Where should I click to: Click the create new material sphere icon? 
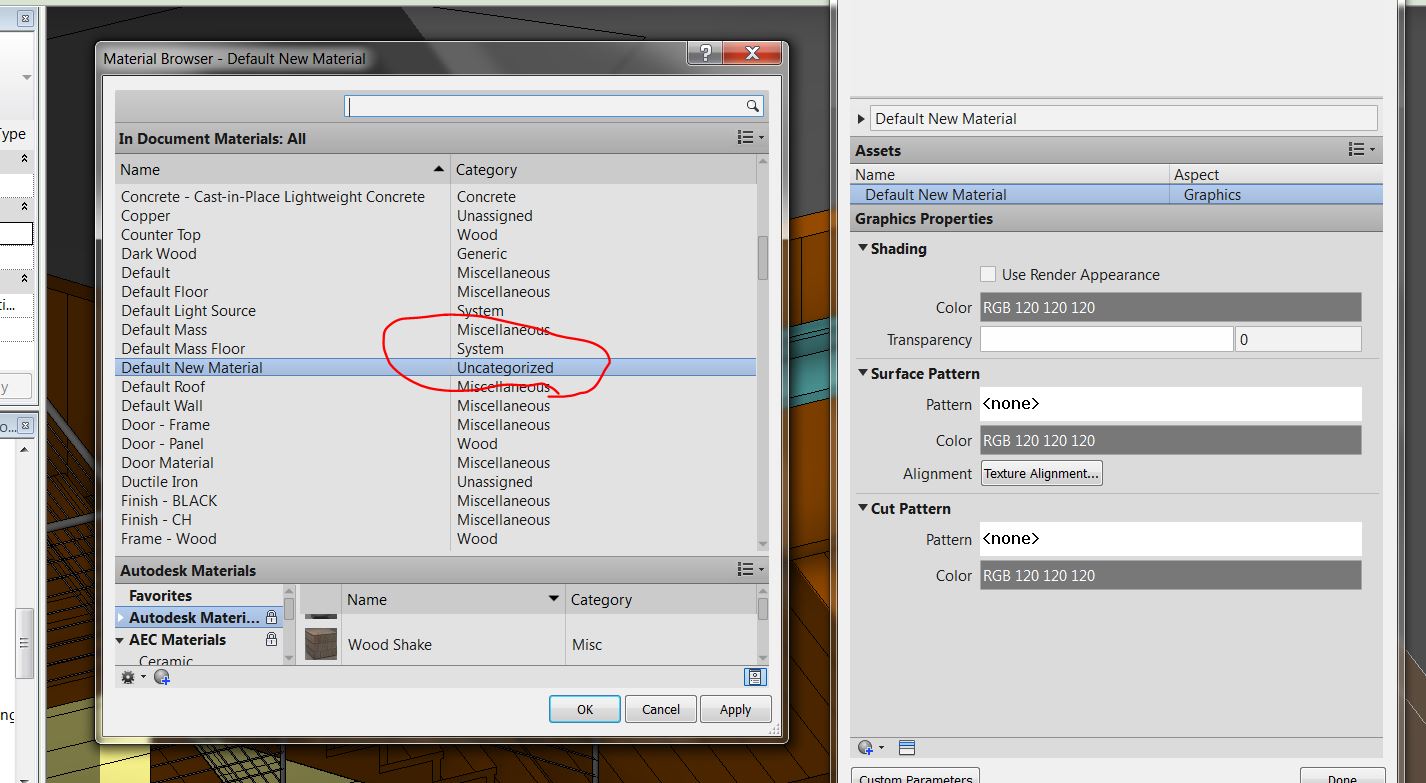(162, 677)
